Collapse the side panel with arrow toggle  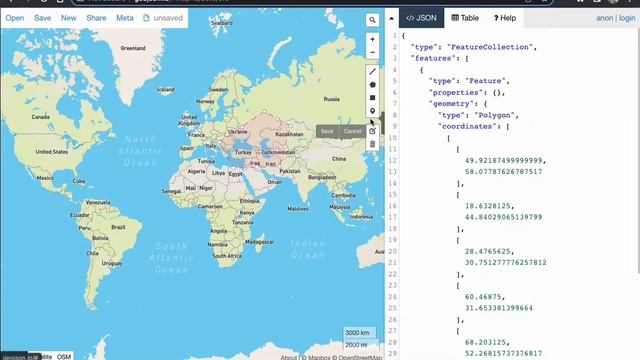click(391, 18)
